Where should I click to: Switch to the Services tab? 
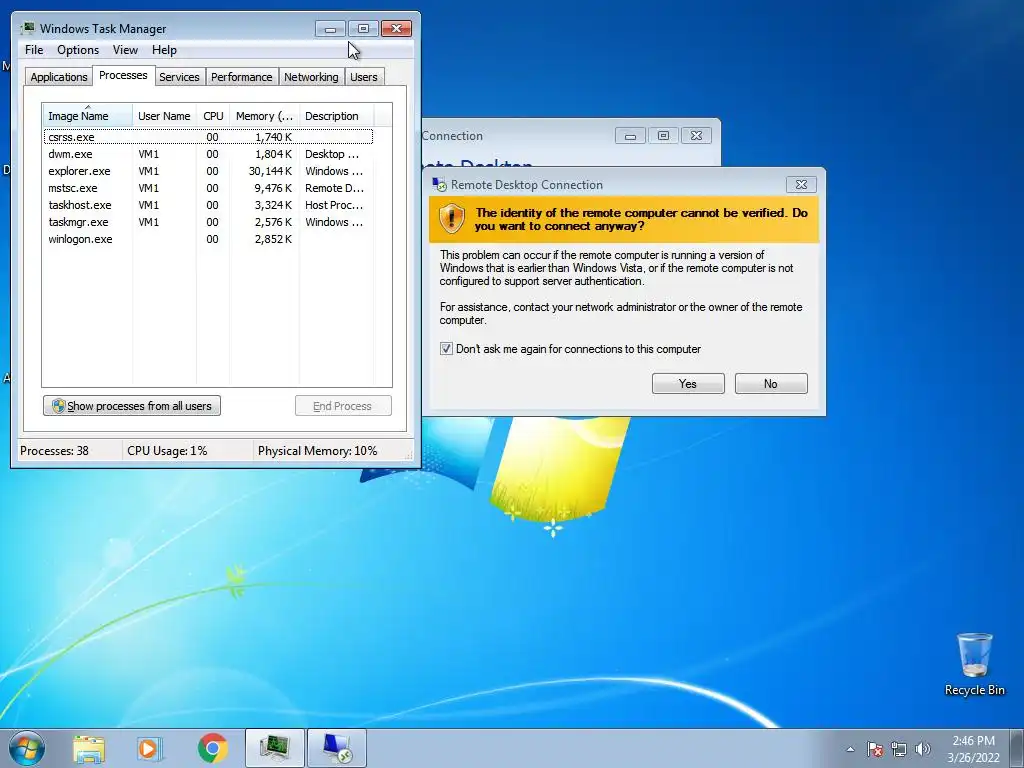[x=179, y=76]
